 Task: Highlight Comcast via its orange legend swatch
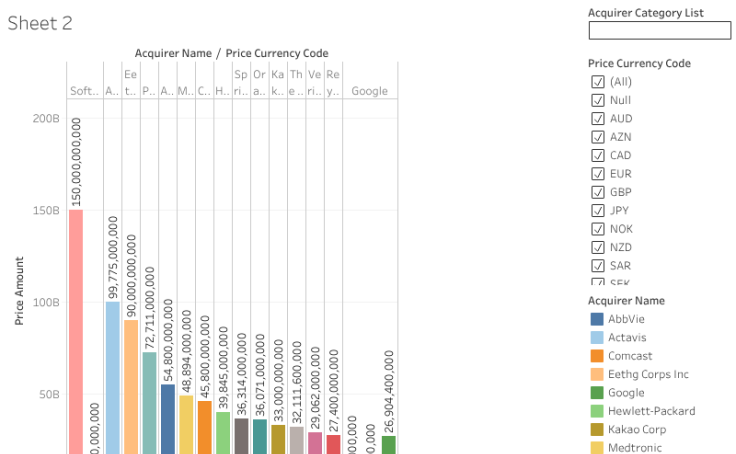(597, 356)
